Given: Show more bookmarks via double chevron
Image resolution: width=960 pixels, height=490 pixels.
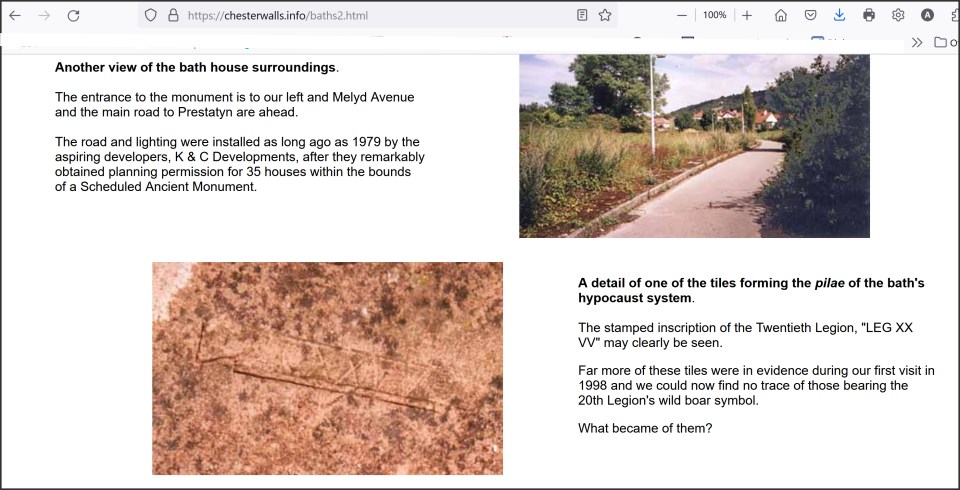Looking at the screenshot, I should [916, 42].
